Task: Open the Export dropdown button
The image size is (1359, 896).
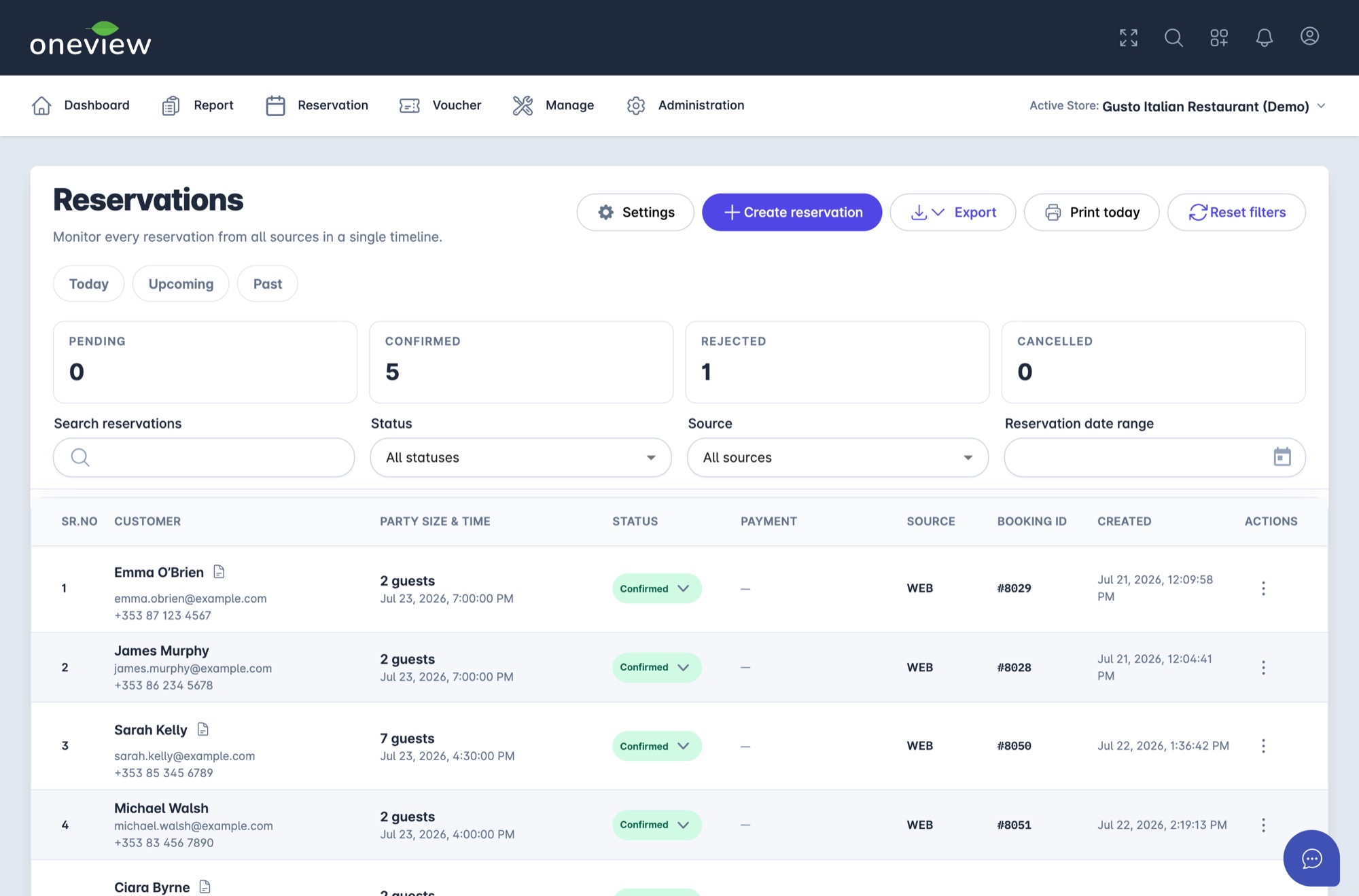Action: (953, 212)
